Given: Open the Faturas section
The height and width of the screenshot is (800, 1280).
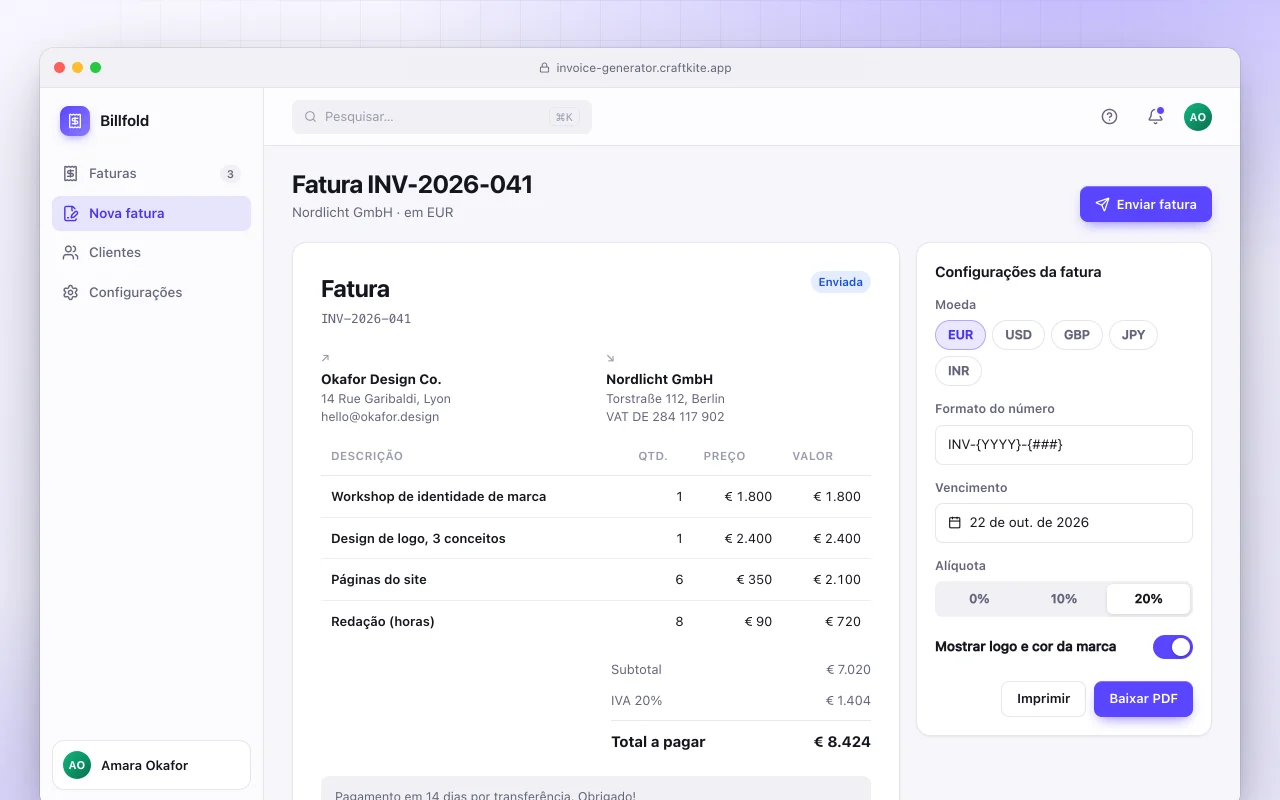Looking at the screenshot, I should coord(151,174).
